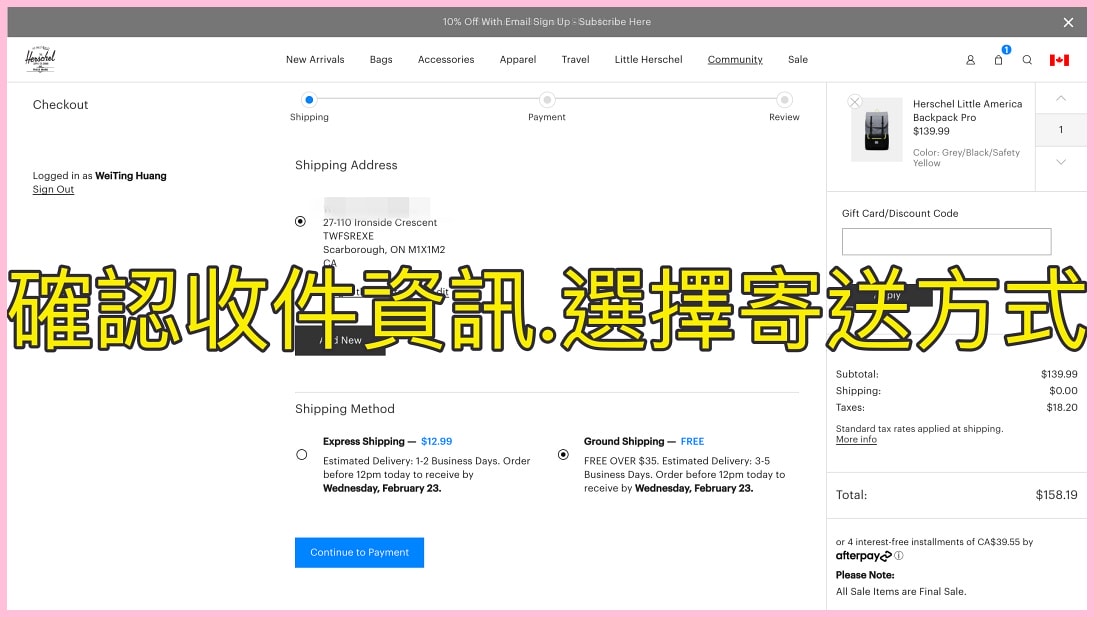Click the Afterpay info icon
The height and width of the screenshot is (617, 1094).
click(899, 556)
